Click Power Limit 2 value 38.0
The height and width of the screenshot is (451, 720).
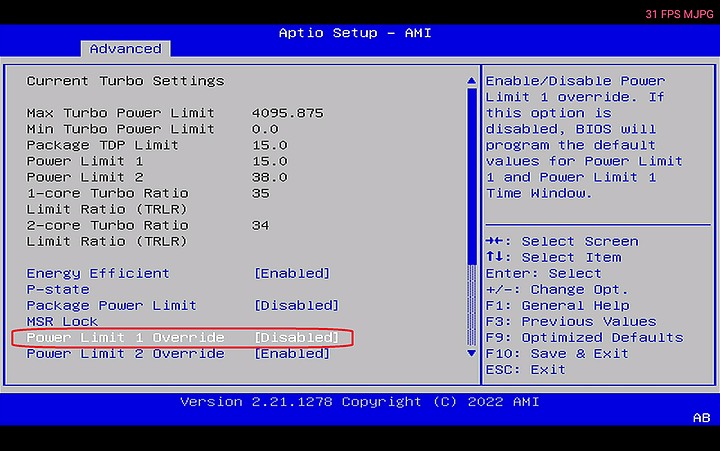270,177
